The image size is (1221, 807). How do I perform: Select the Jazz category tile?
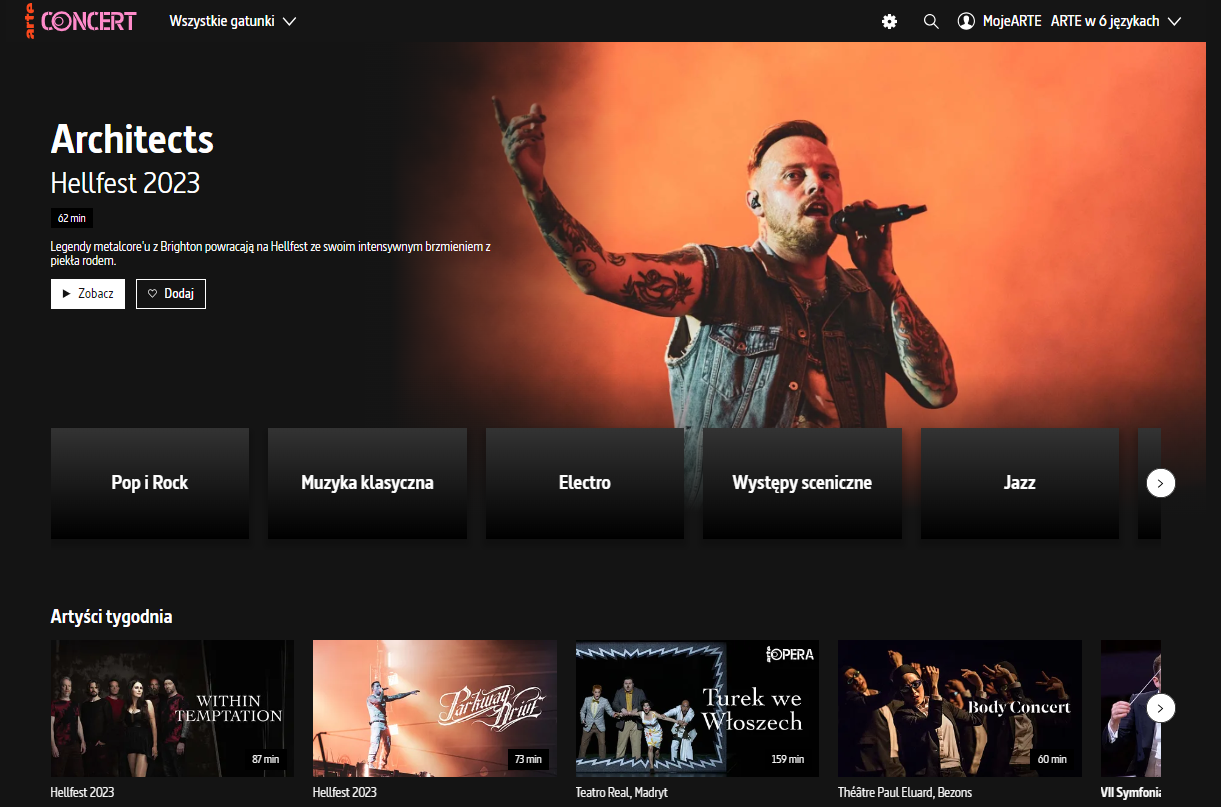click(1020, 483)
